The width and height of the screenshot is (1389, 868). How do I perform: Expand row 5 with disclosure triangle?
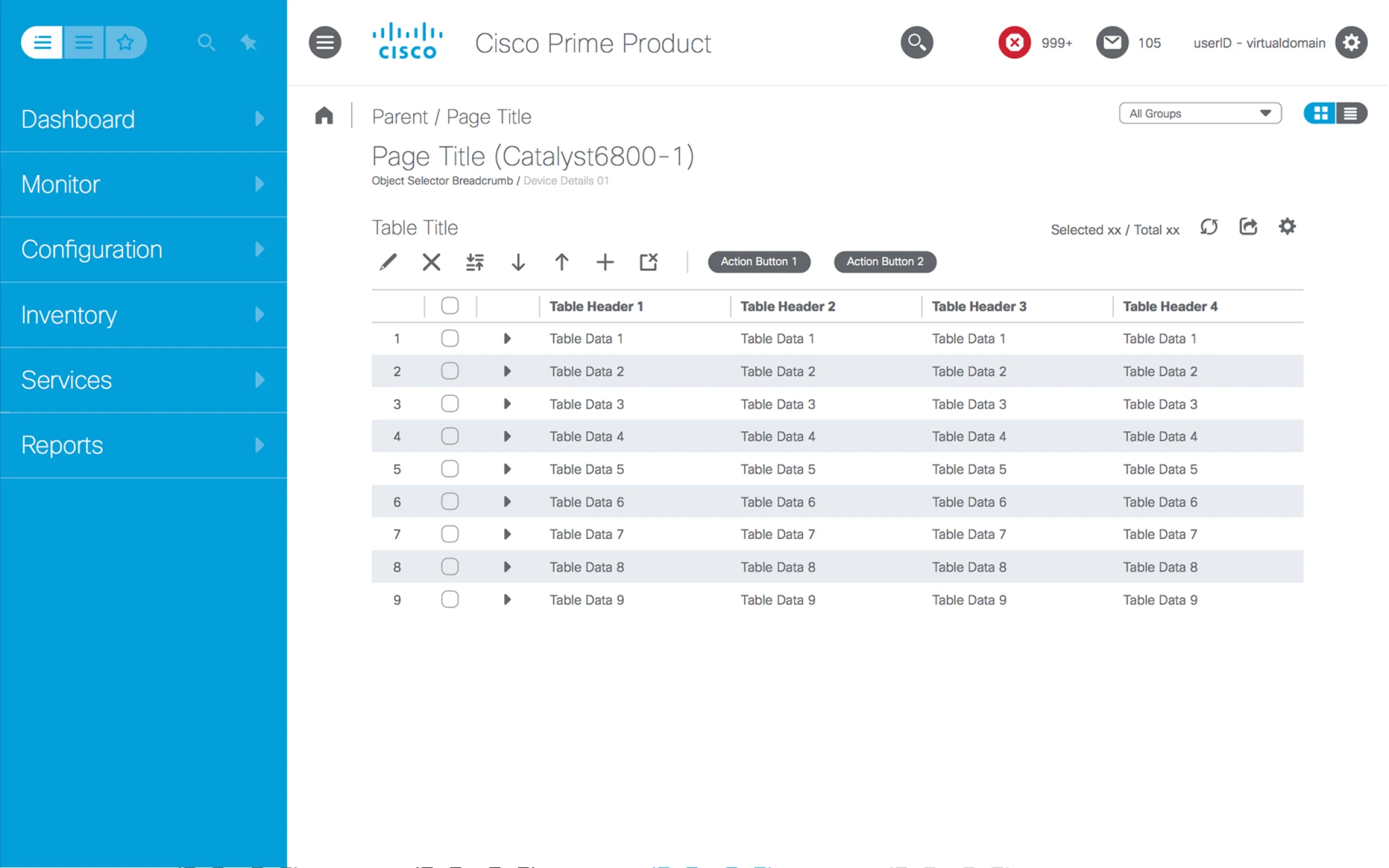(507, 469)
